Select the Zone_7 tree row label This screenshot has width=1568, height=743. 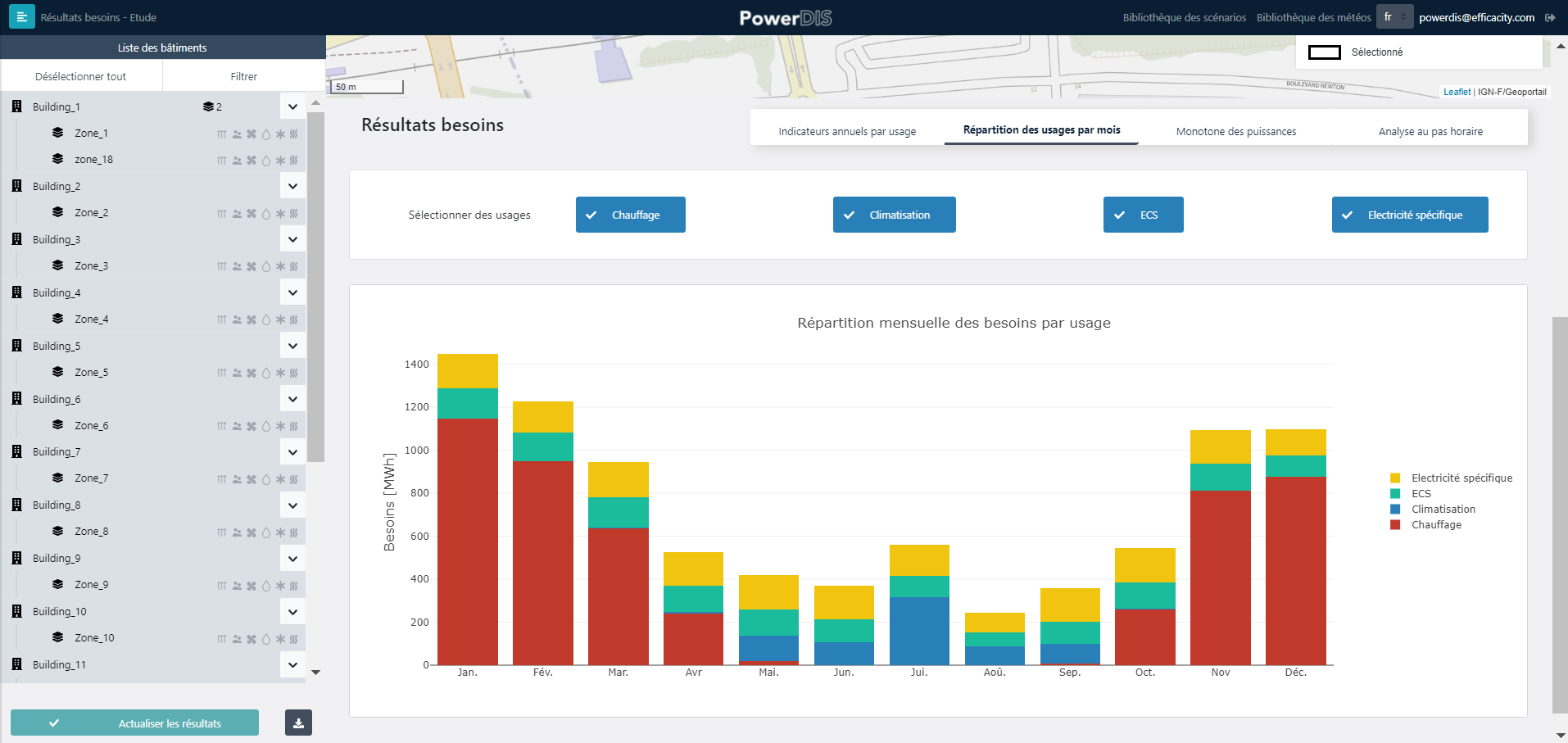coord(91,478)
